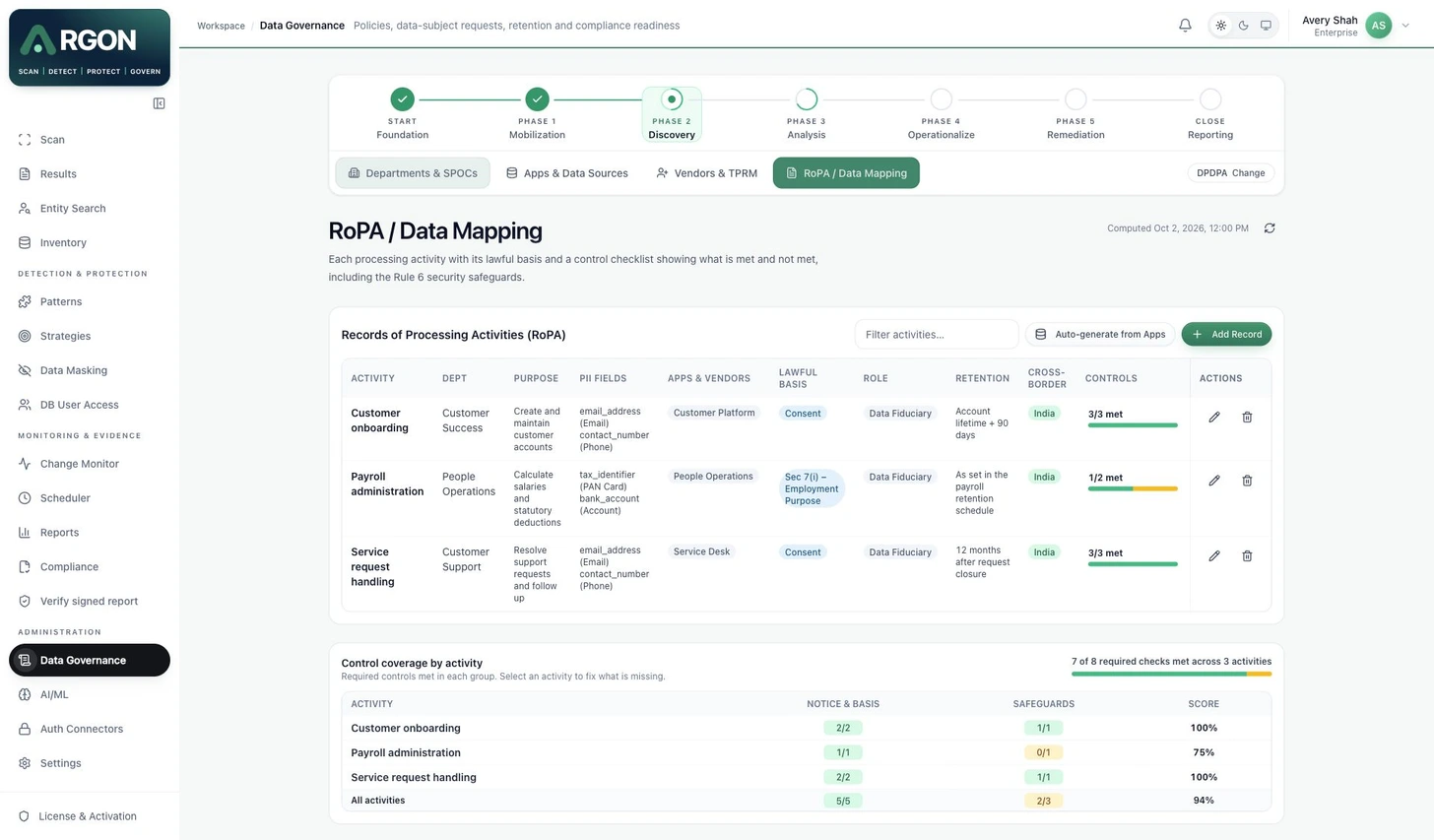Click the Phase 3 Analysis step
Image resolution: width=1434 pixels, height=840 pixels.
pos(806,114)
